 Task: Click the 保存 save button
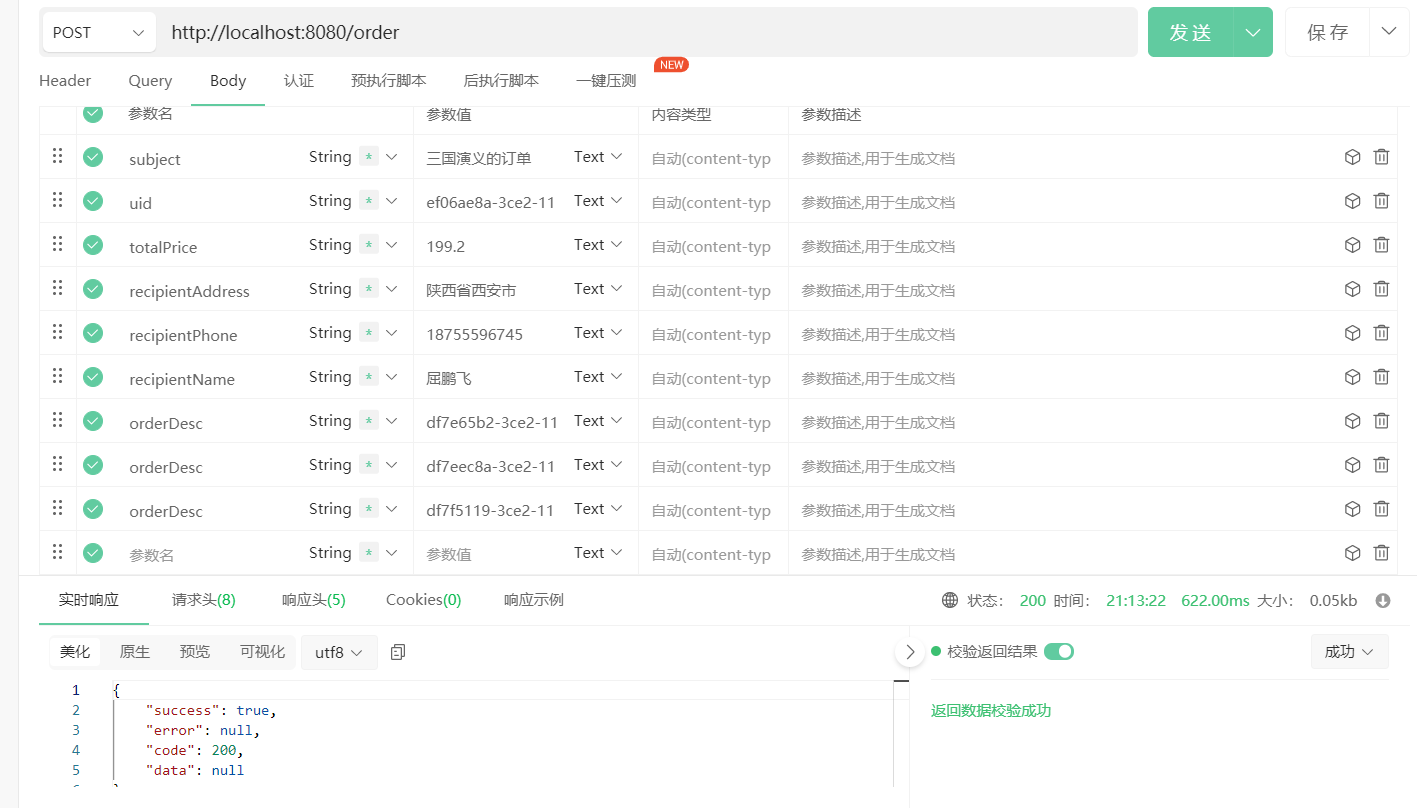[1328, 32]
